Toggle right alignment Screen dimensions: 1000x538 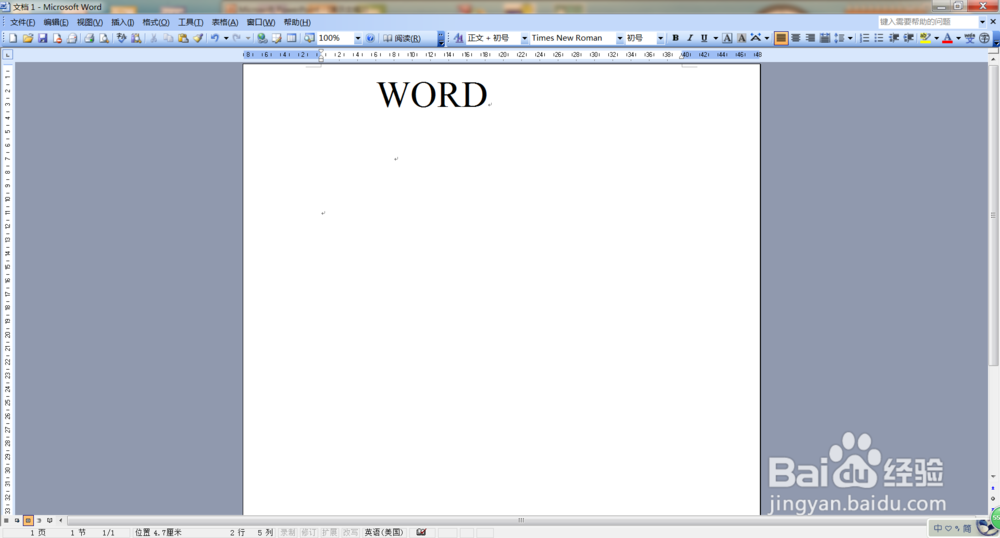click(x=810, y=38)
